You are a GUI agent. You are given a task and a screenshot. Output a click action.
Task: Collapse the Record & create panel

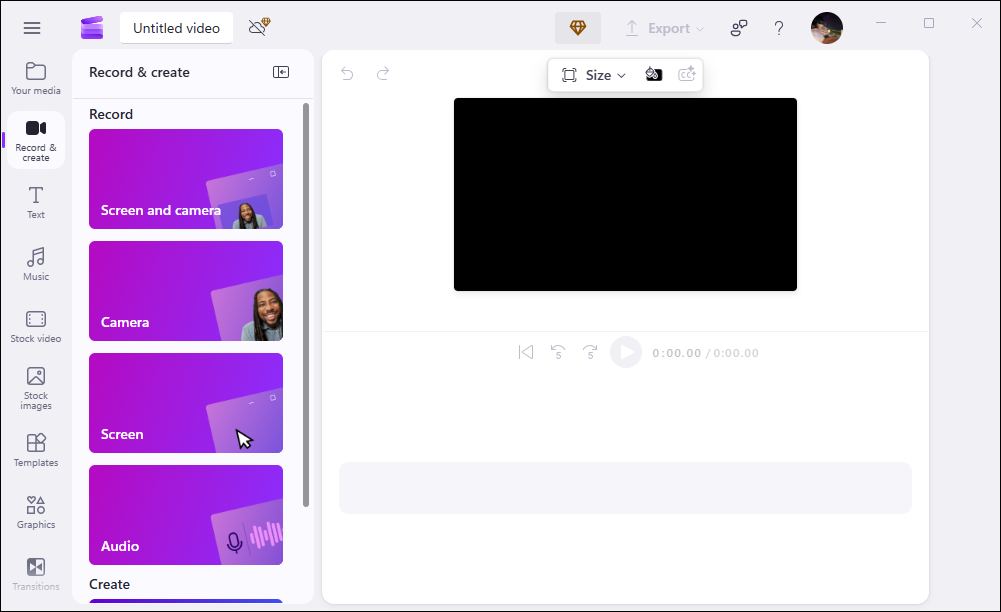tap(281, 71)
